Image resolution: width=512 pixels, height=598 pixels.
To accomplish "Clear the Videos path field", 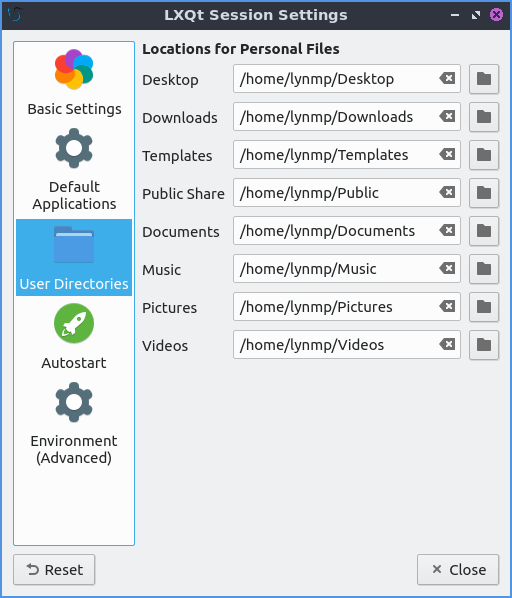I will point(447,344).
